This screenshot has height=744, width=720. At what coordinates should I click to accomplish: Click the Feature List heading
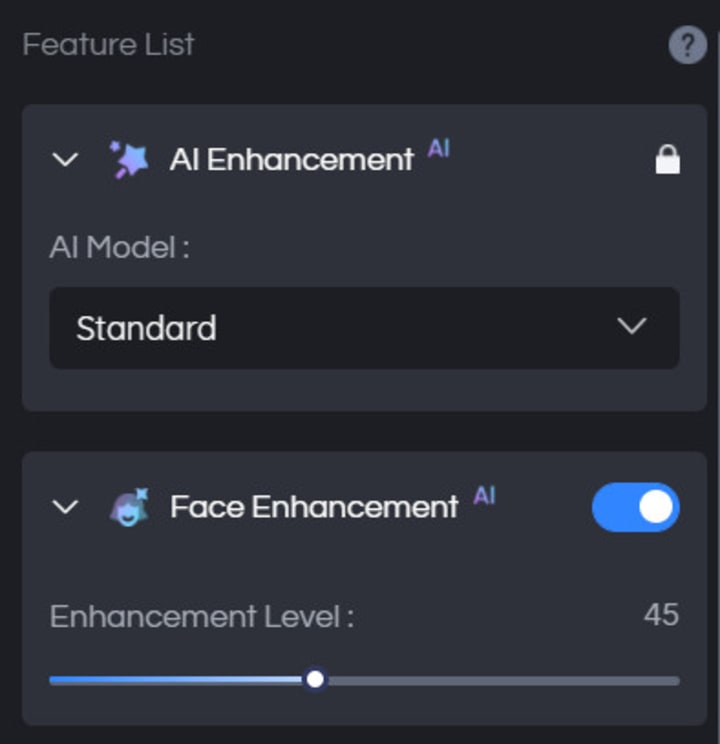[x=108, y=45]
